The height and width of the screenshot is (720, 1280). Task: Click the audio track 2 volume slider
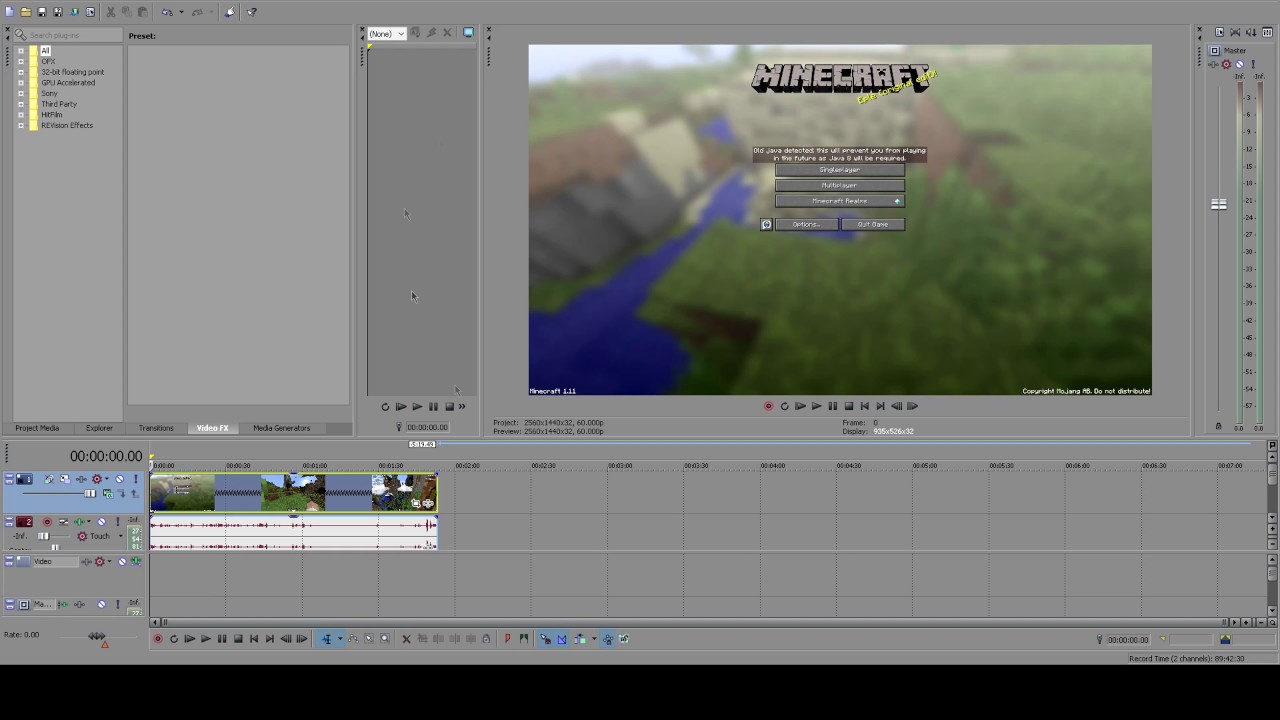[x=43, y=536]
